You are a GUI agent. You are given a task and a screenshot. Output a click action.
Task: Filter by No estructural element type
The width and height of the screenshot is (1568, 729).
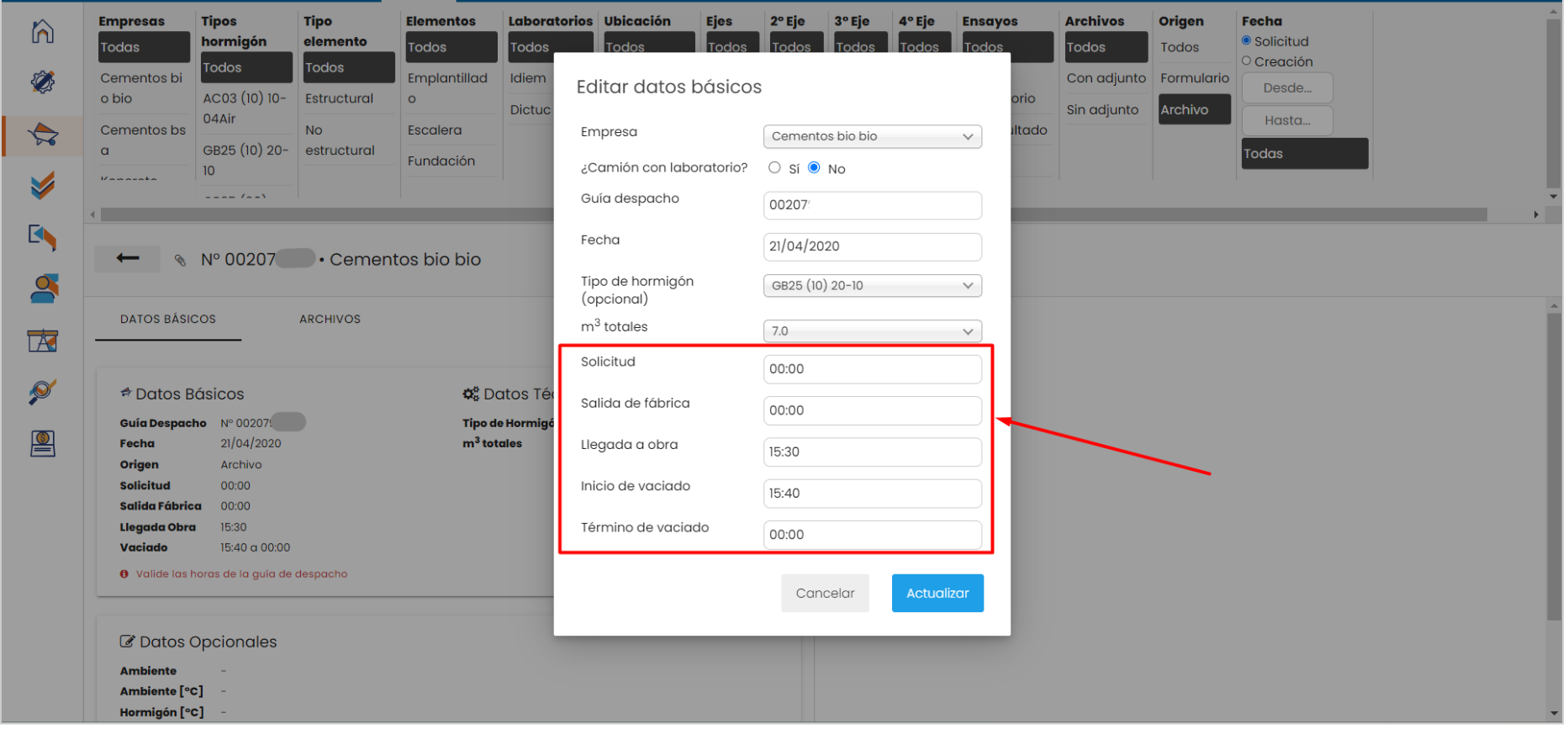tap(340, 140)
